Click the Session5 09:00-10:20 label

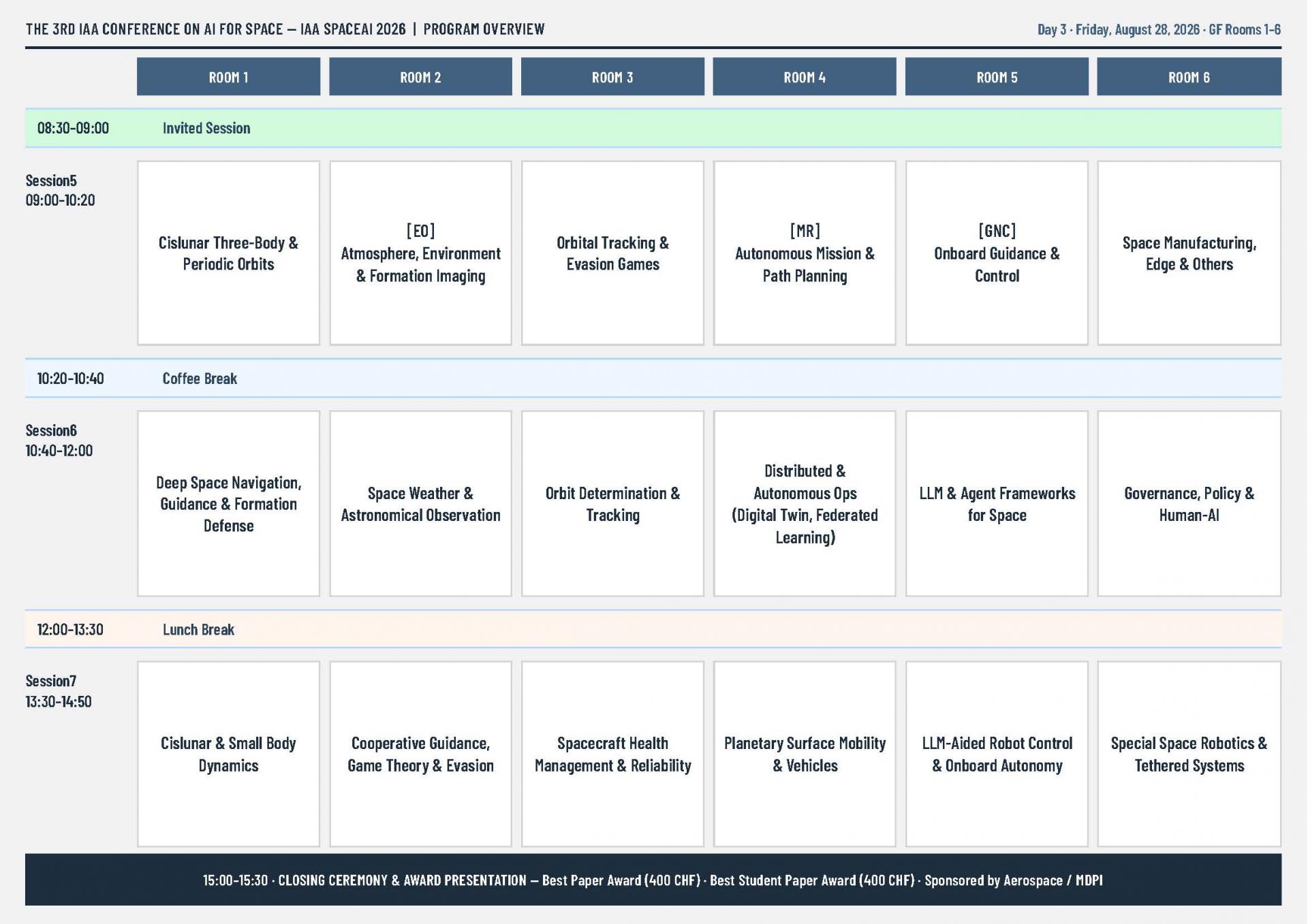pos(60,190)
